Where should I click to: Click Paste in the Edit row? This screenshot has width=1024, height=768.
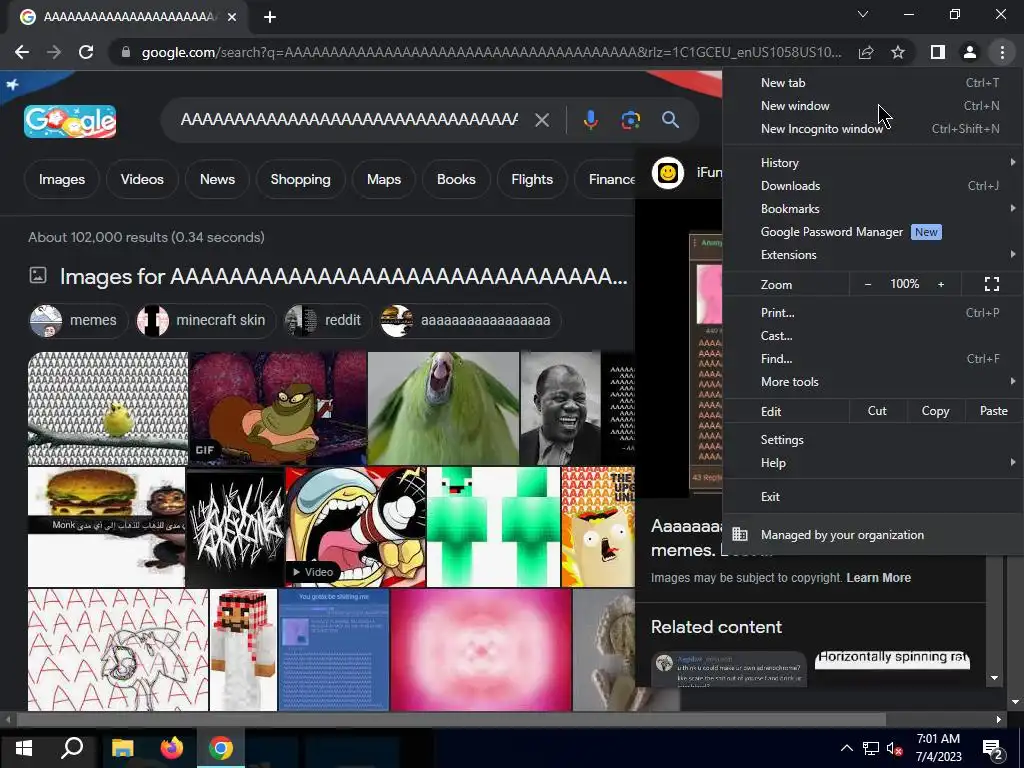[x=993, y=411]
